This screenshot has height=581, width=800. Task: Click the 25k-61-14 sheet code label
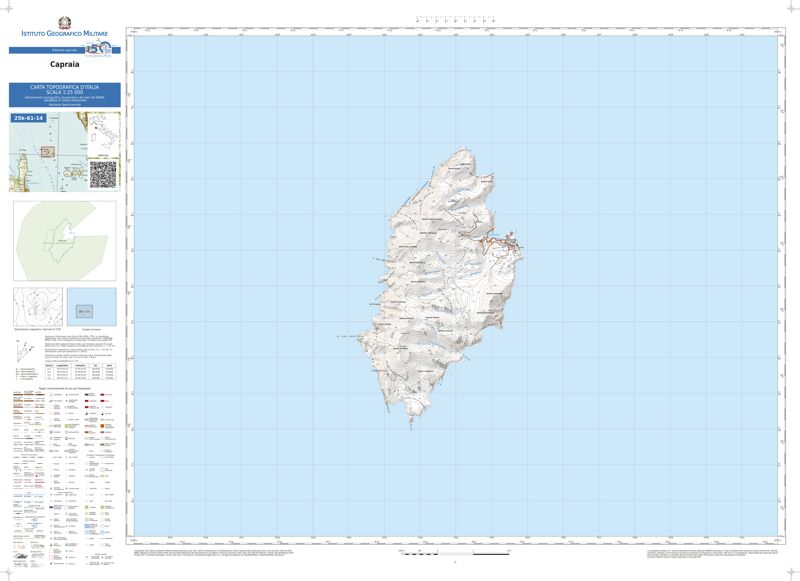click(x=29, y=118)
